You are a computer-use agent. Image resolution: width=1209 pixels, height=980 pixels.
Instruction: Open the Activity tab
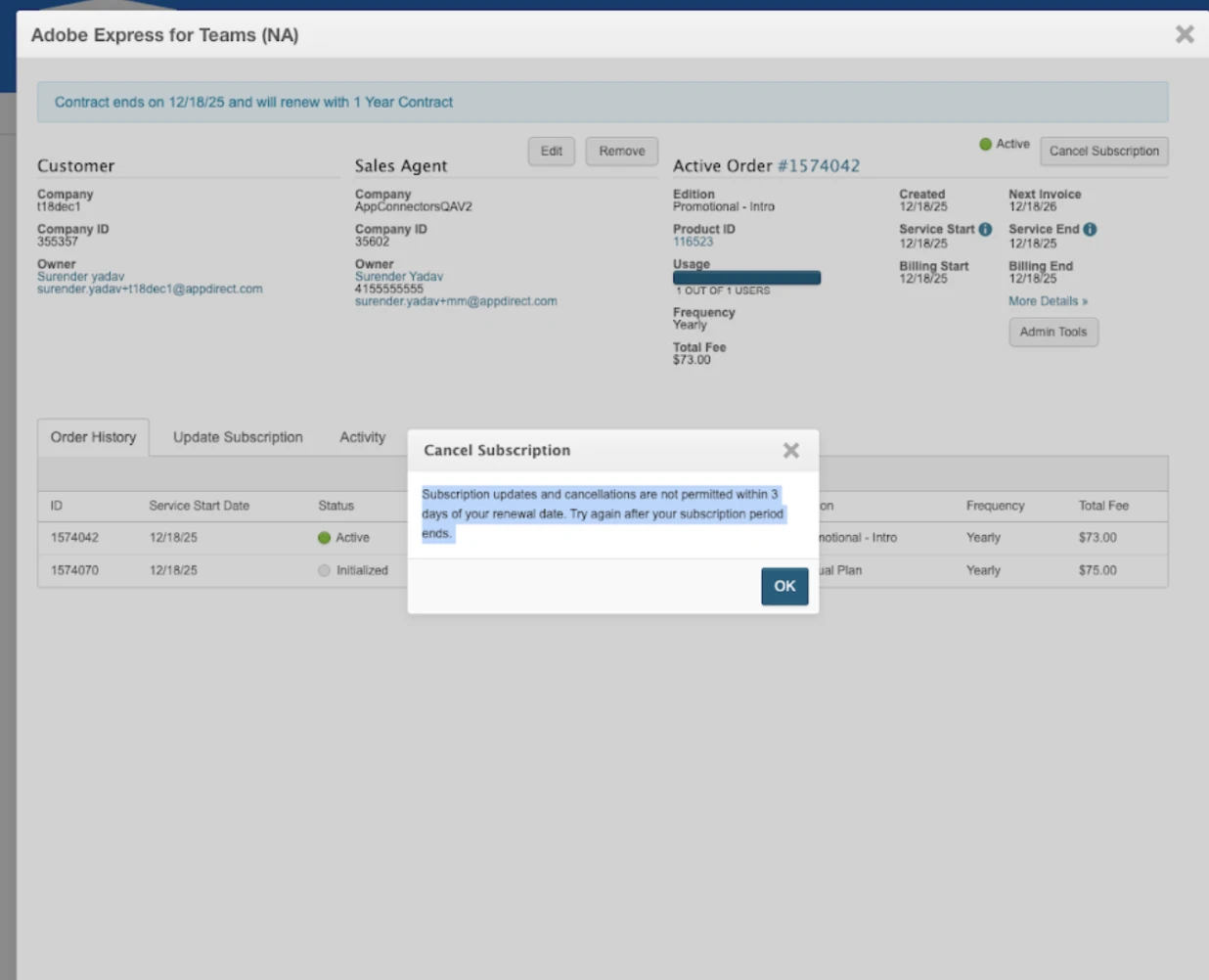[x=362, y=437]
